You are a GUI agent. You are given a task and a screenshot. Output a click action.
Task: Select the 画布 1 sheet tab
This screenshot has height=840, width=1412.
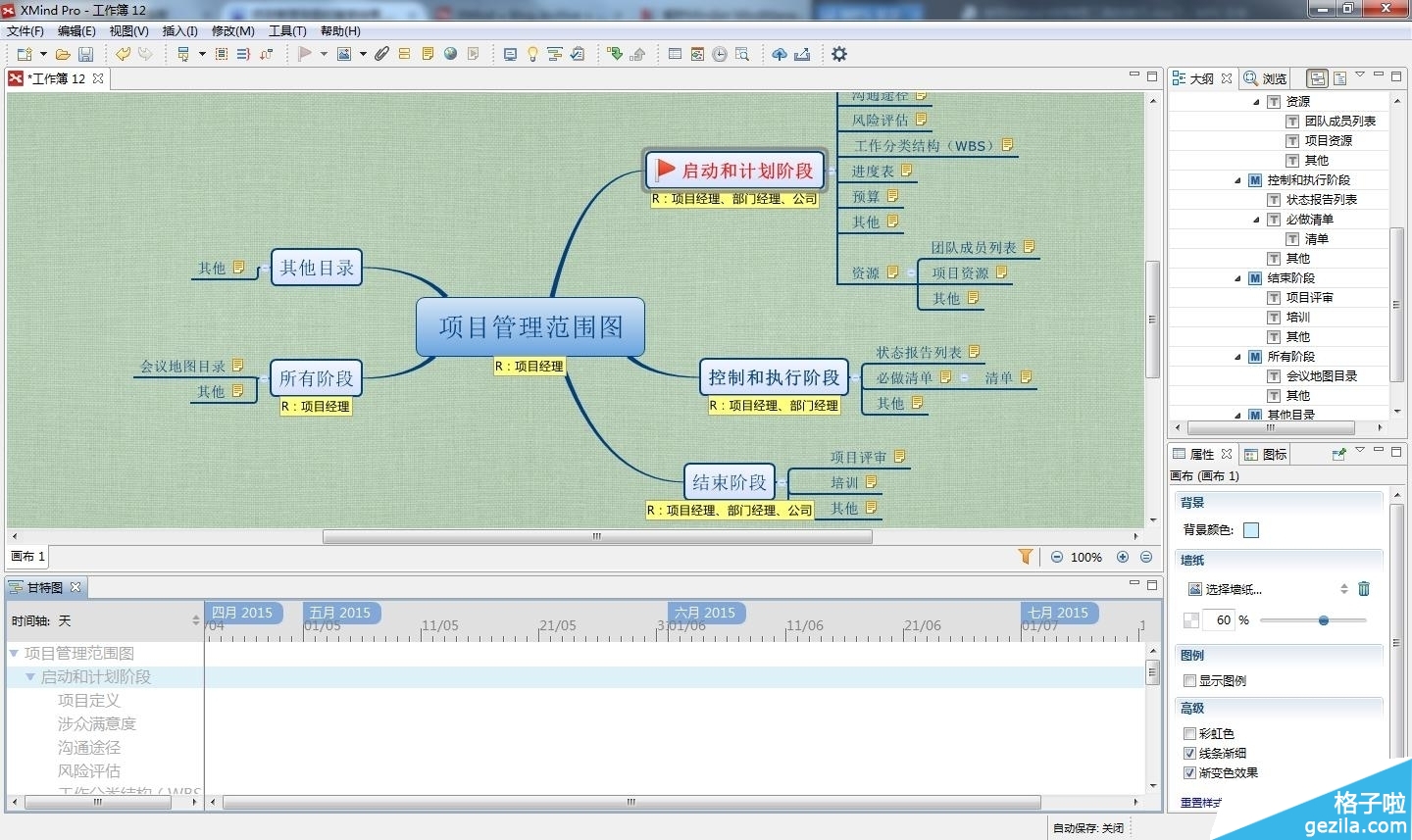click(x=27, y=556)
